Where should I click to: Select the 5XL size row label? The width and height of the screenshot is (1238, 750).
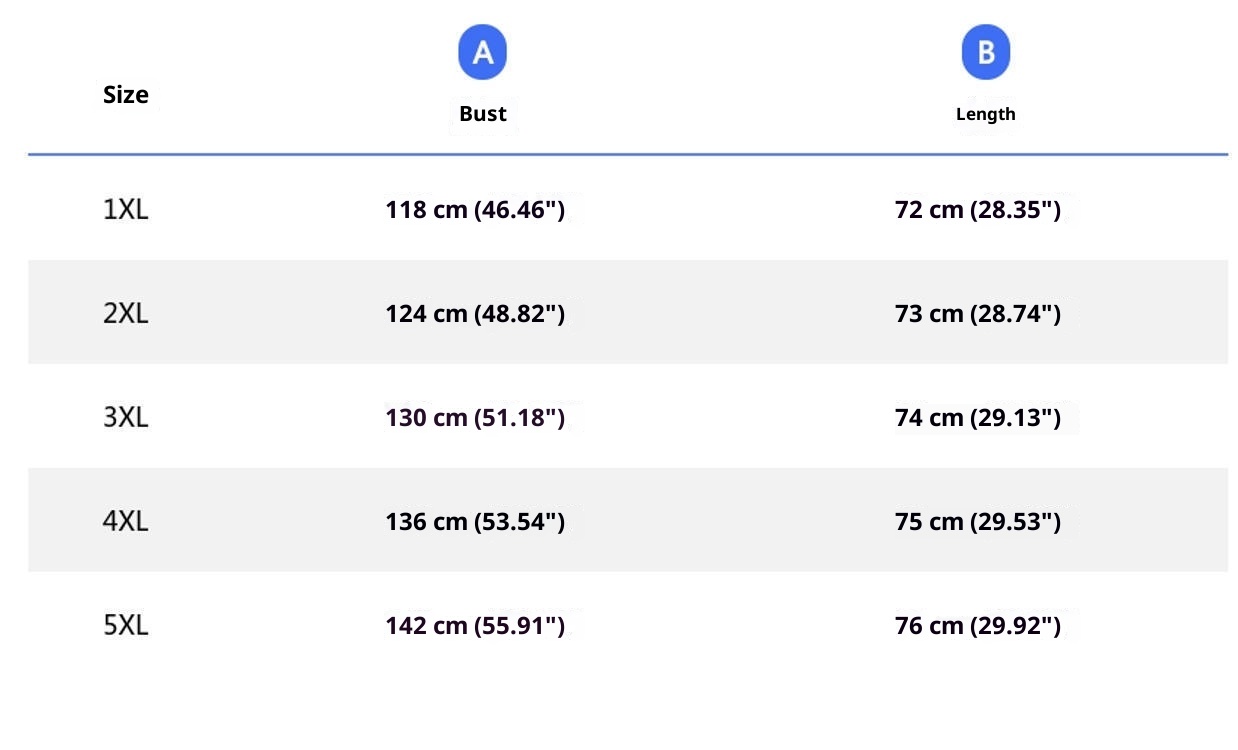[126, 626]
